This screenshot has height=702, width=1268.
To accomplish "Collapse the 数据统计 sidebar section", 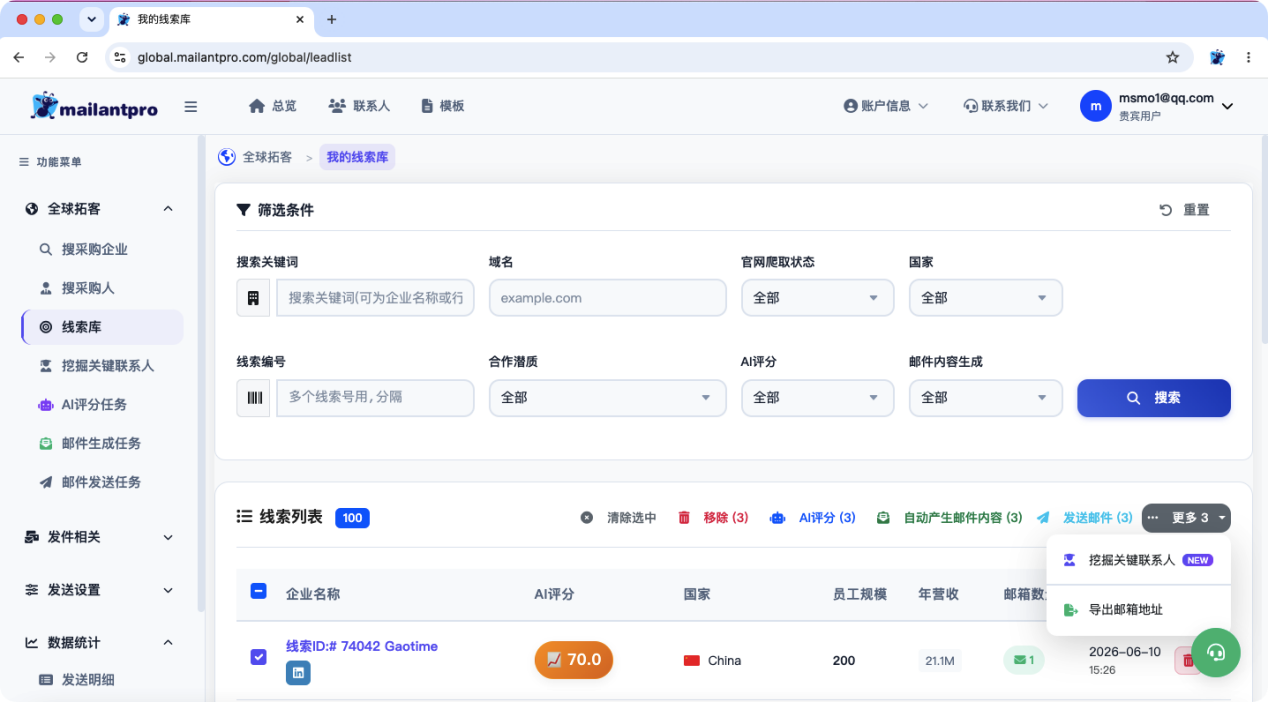I will pyautogui.click(x=168, y=643).
